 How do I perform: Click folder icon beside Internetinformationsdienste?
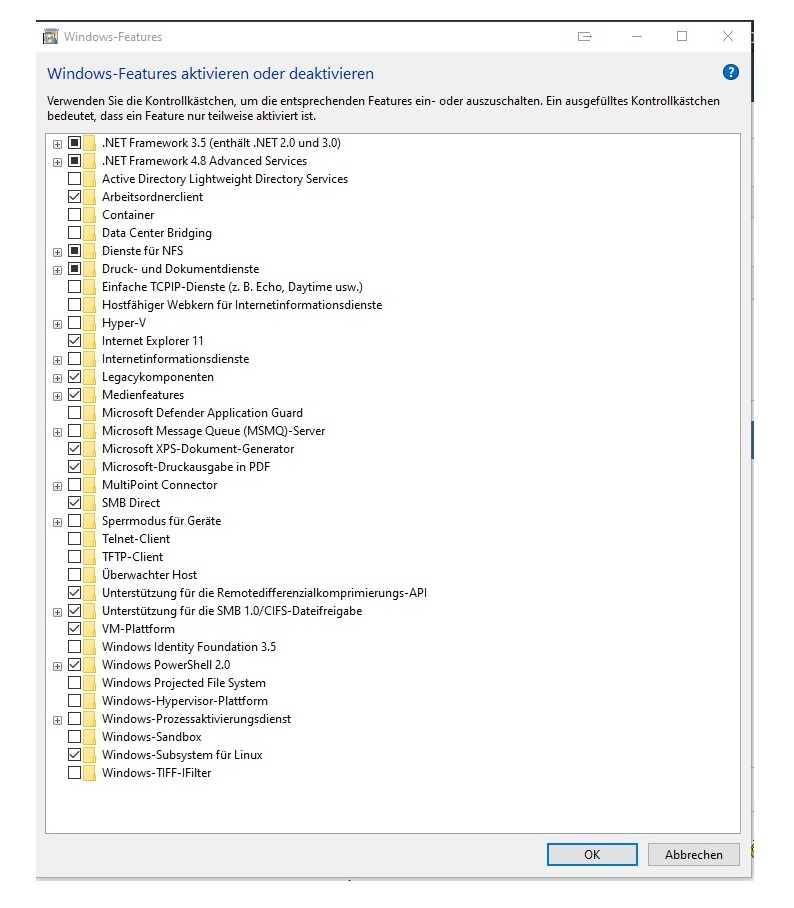pos(89,358)
